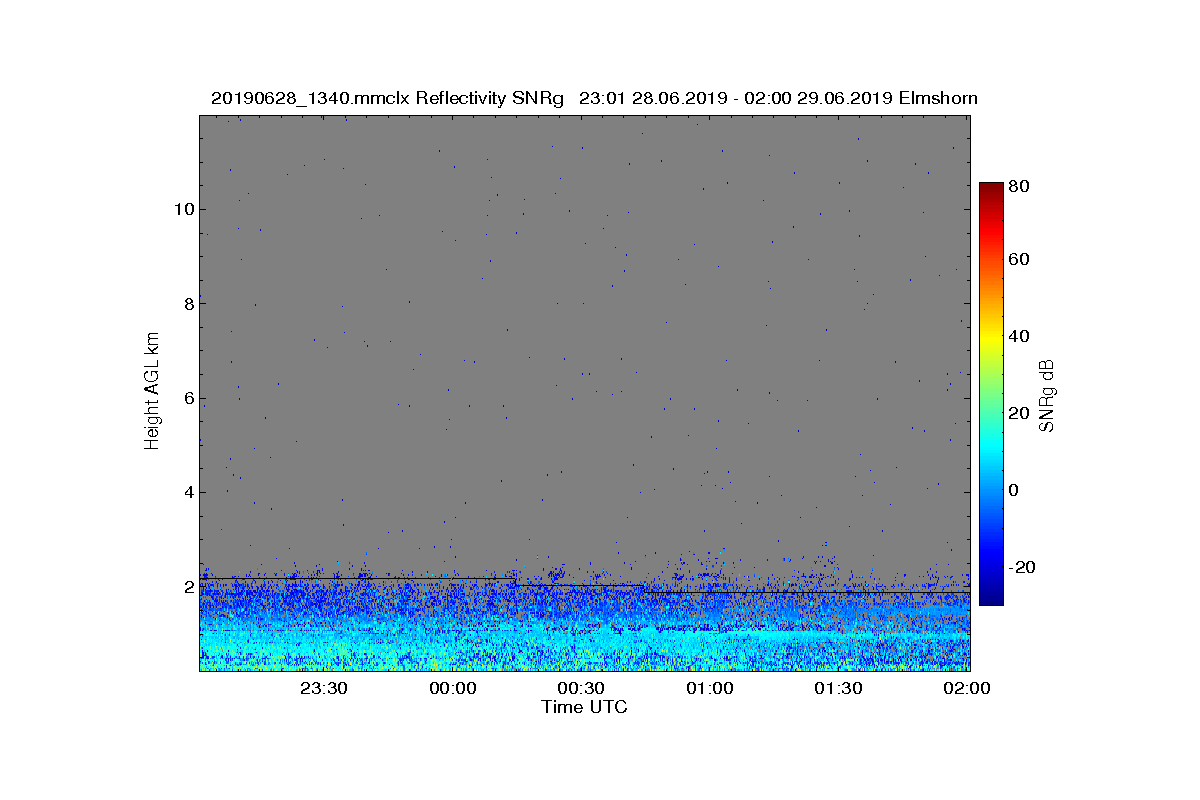Screen dimensions: 1200x800
Task: Click the 02:00 time tick label
Action: 967,689
